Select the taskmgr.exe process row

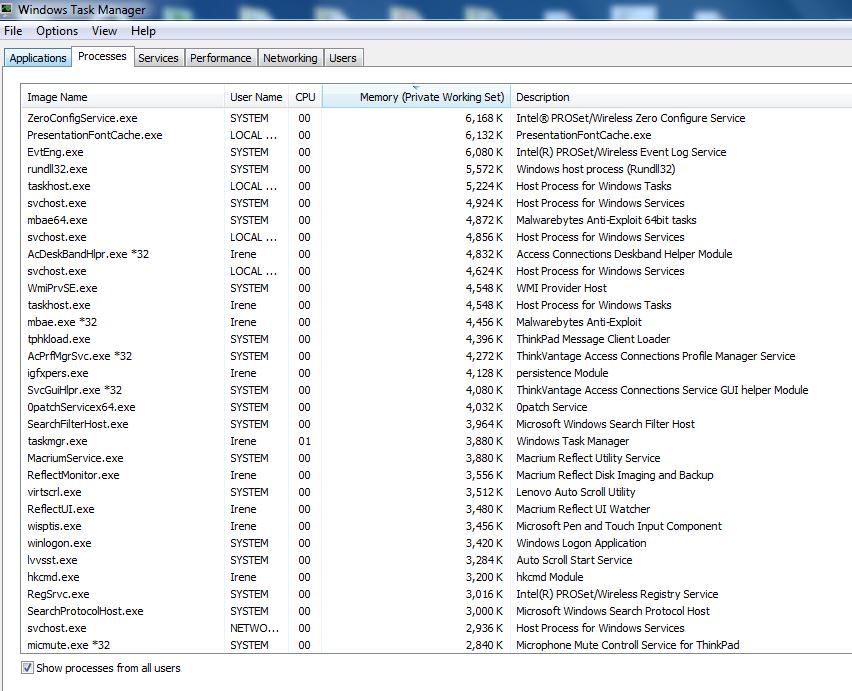(57, 441)
